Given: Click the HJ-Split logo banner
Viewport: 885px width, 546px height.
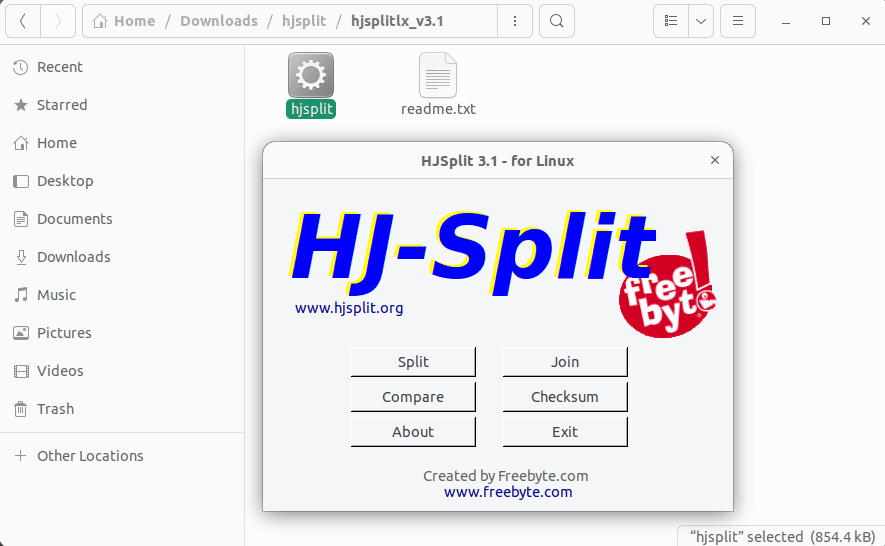Looking at the screenshot, I should click(473, 251).
